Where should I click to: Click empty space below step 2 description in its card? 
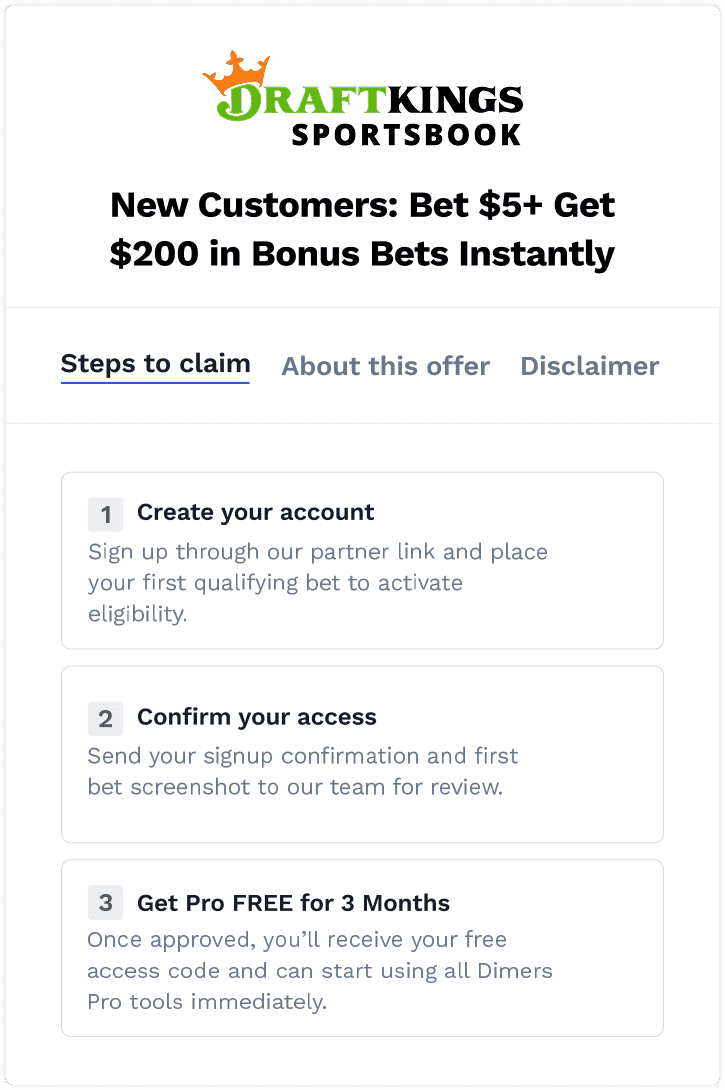(x=362, y=820)
